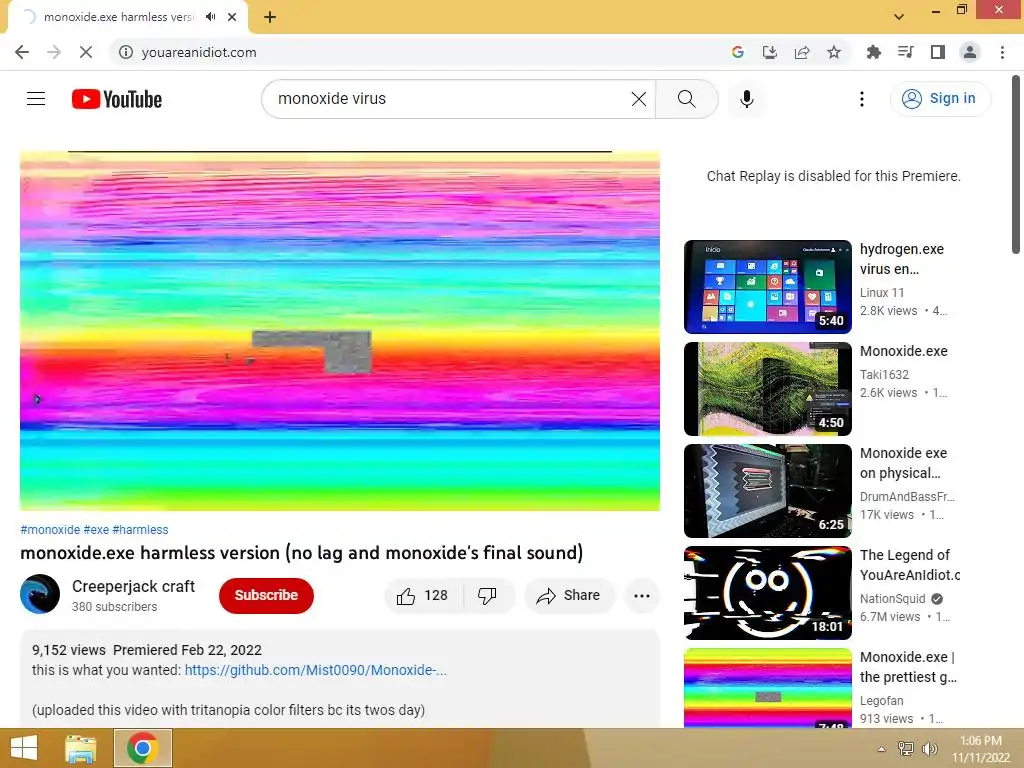Open File Explorer from taskbar
Viewport: 1024px width, 768px height.
coord(80,748)
